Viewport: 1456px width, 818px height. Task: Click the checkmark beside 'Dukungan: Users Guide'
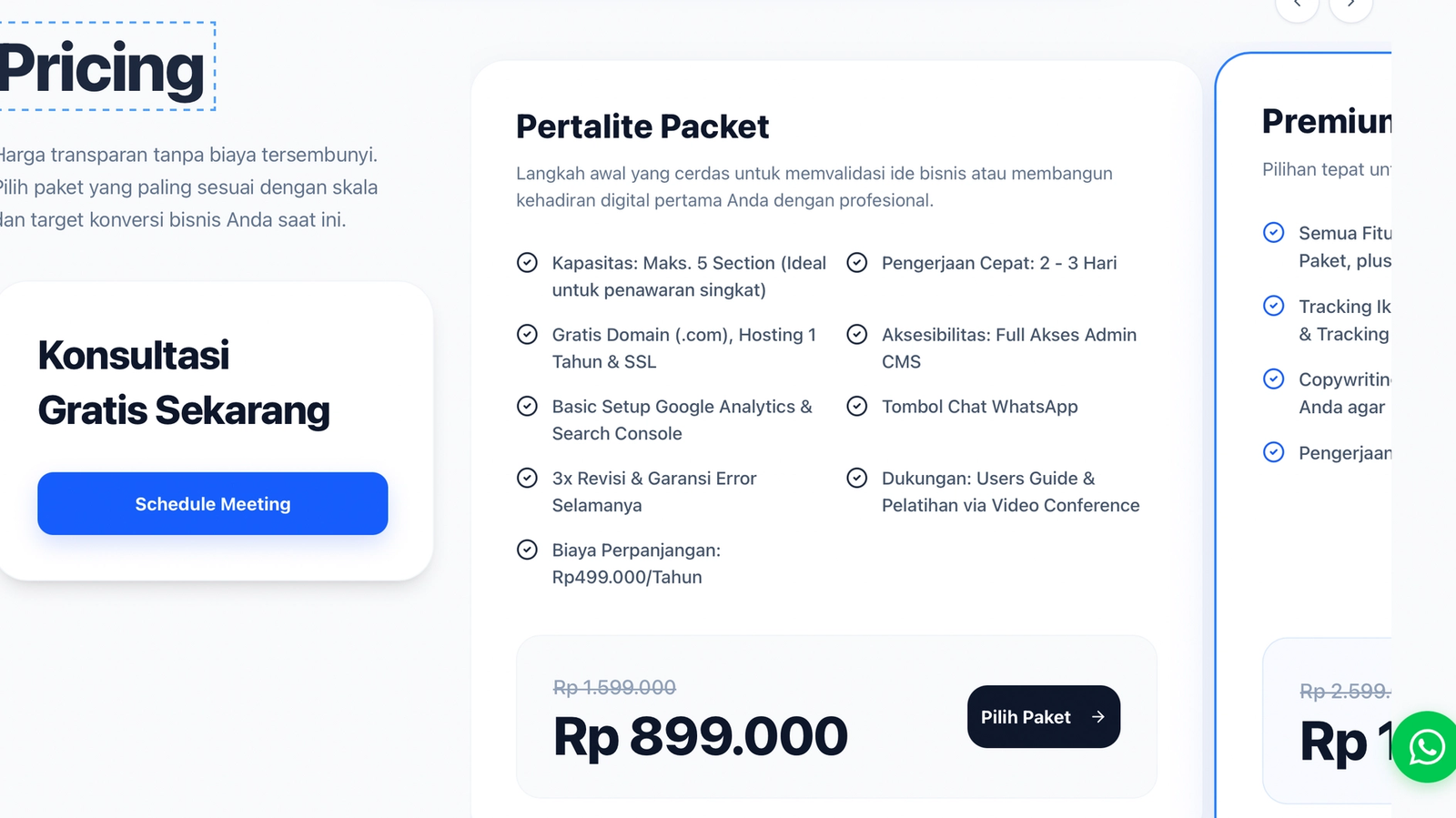pyautogui.click(x=856, y=478)
